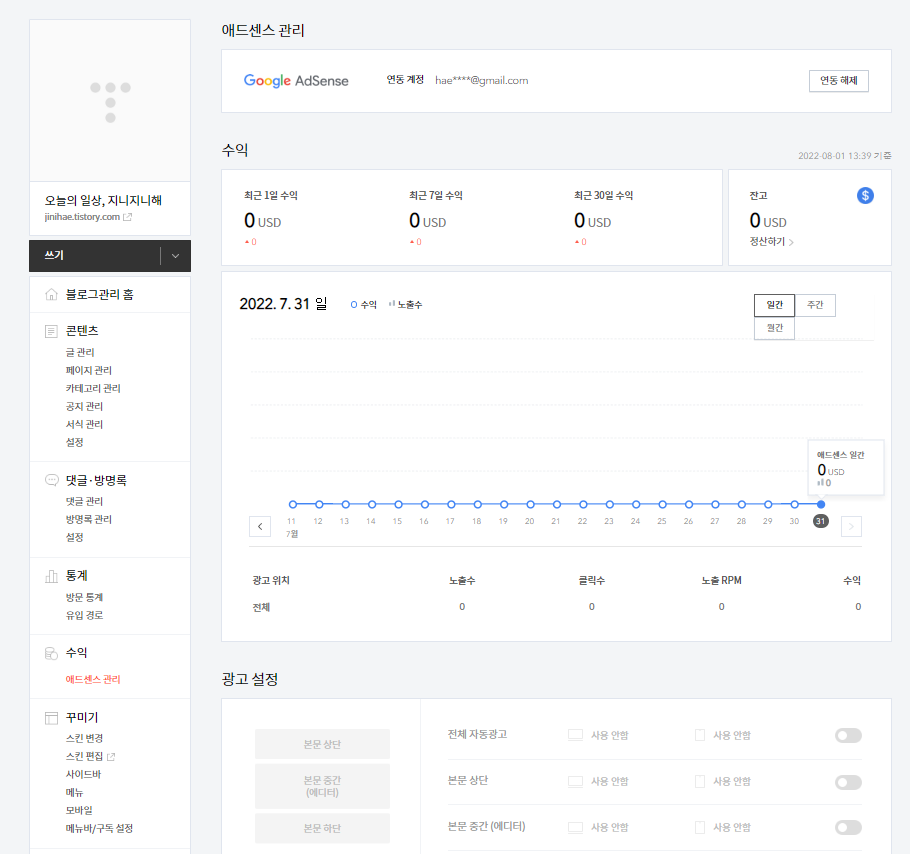
Task: Open 유입 경로 menu item
Action: [x=84, y=615]
